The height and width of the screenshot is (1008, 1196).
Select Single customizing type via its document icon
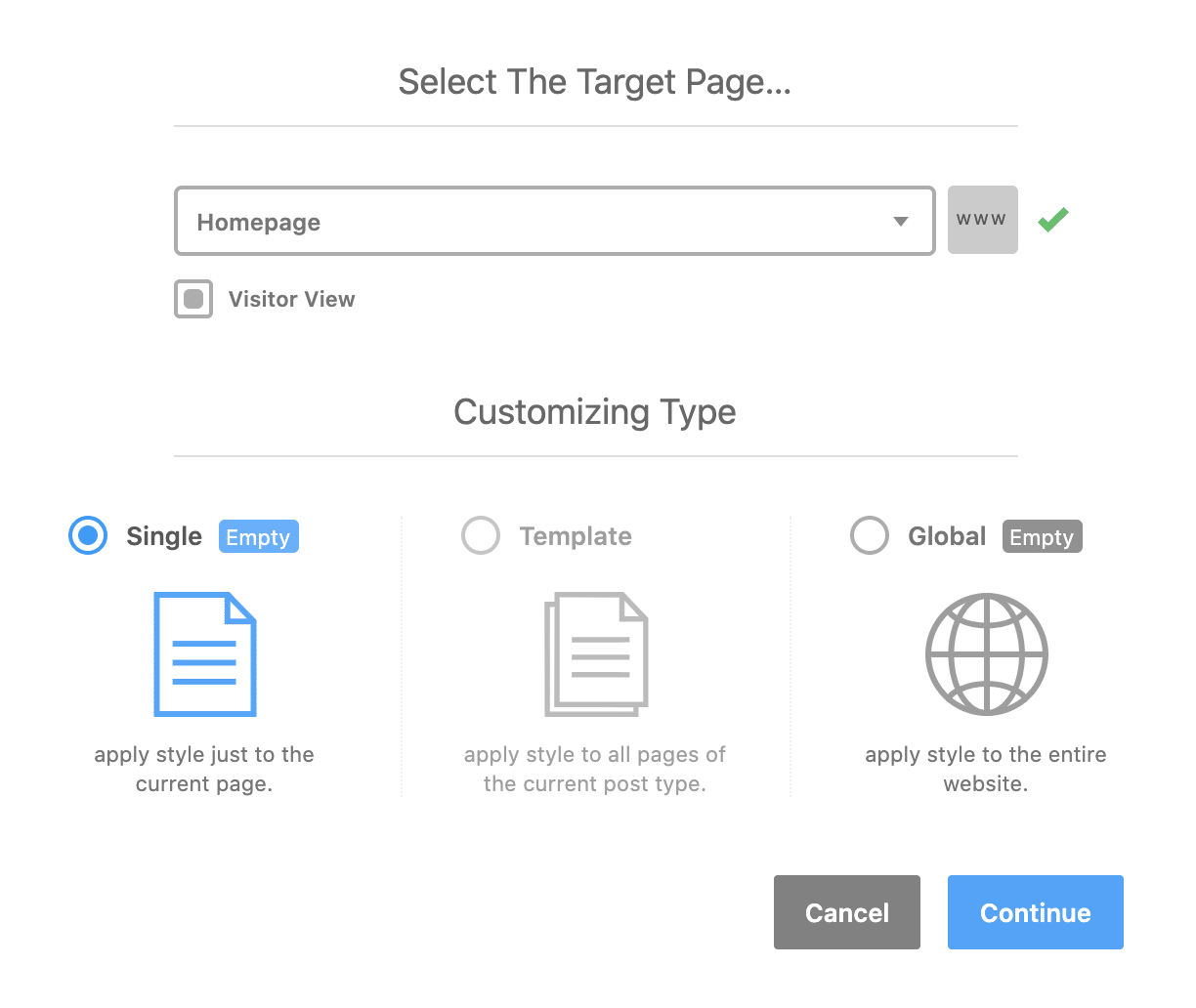[x=204, y=652]
